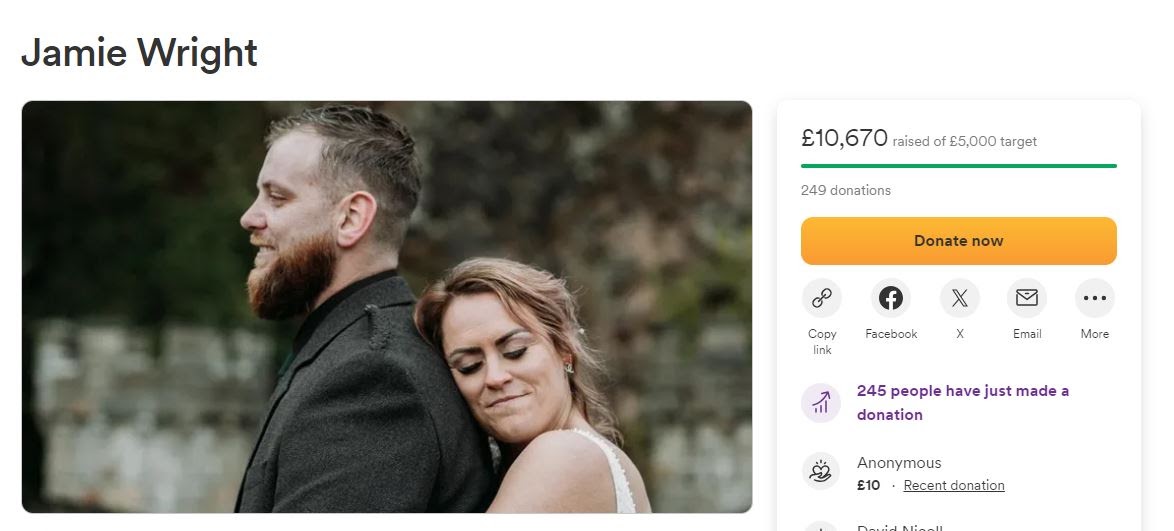
Task: Open the Recent donation link
Action: pyautogui.click(x=954, y=485)
